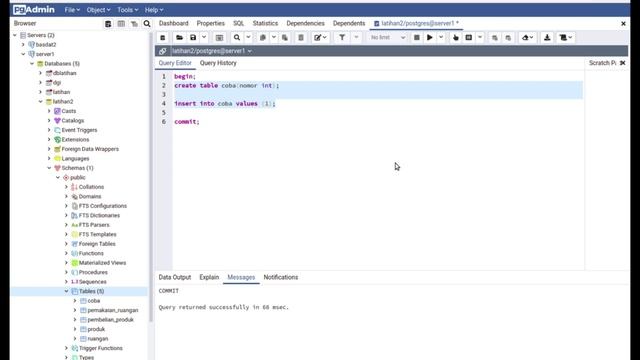Close the Scratch Pad panel
The height and width of the screenshot is (360, 640).
[x=622, y=63]
